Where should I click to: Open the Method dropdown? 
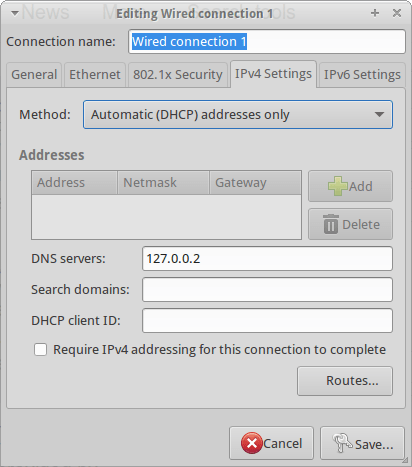(238, 115)
